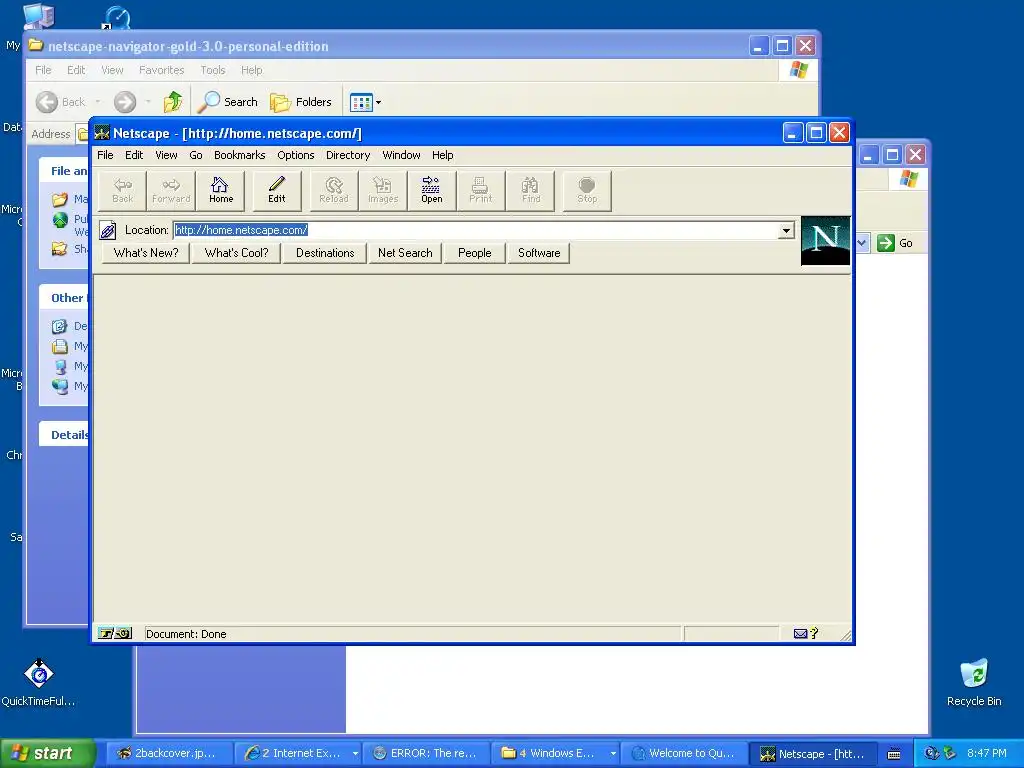Click the Windows Start button
This screenshot has height=768, width=1024.
pyautogui.click(x=47, y=754)
